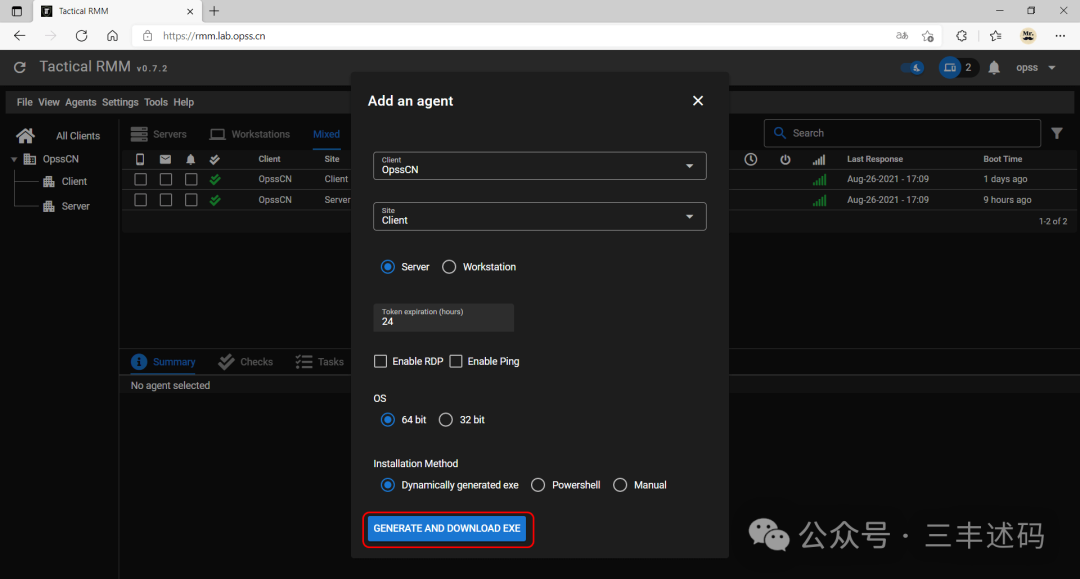
Task: Click signal strength icon in 1 days ago row
Action: click(819, 179)
